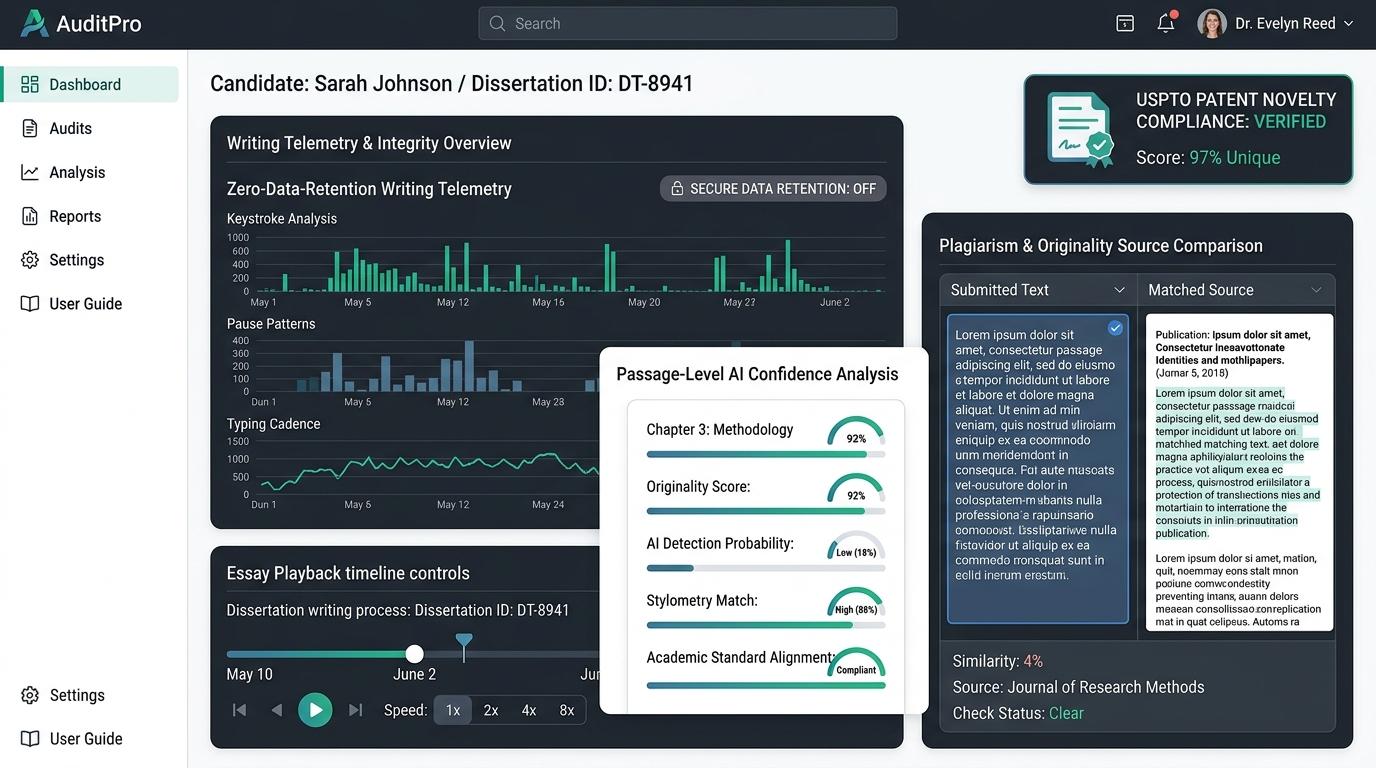Click the play button in essay playback
The width and height of the screenshot is (1376, 768).
(315, 710)
